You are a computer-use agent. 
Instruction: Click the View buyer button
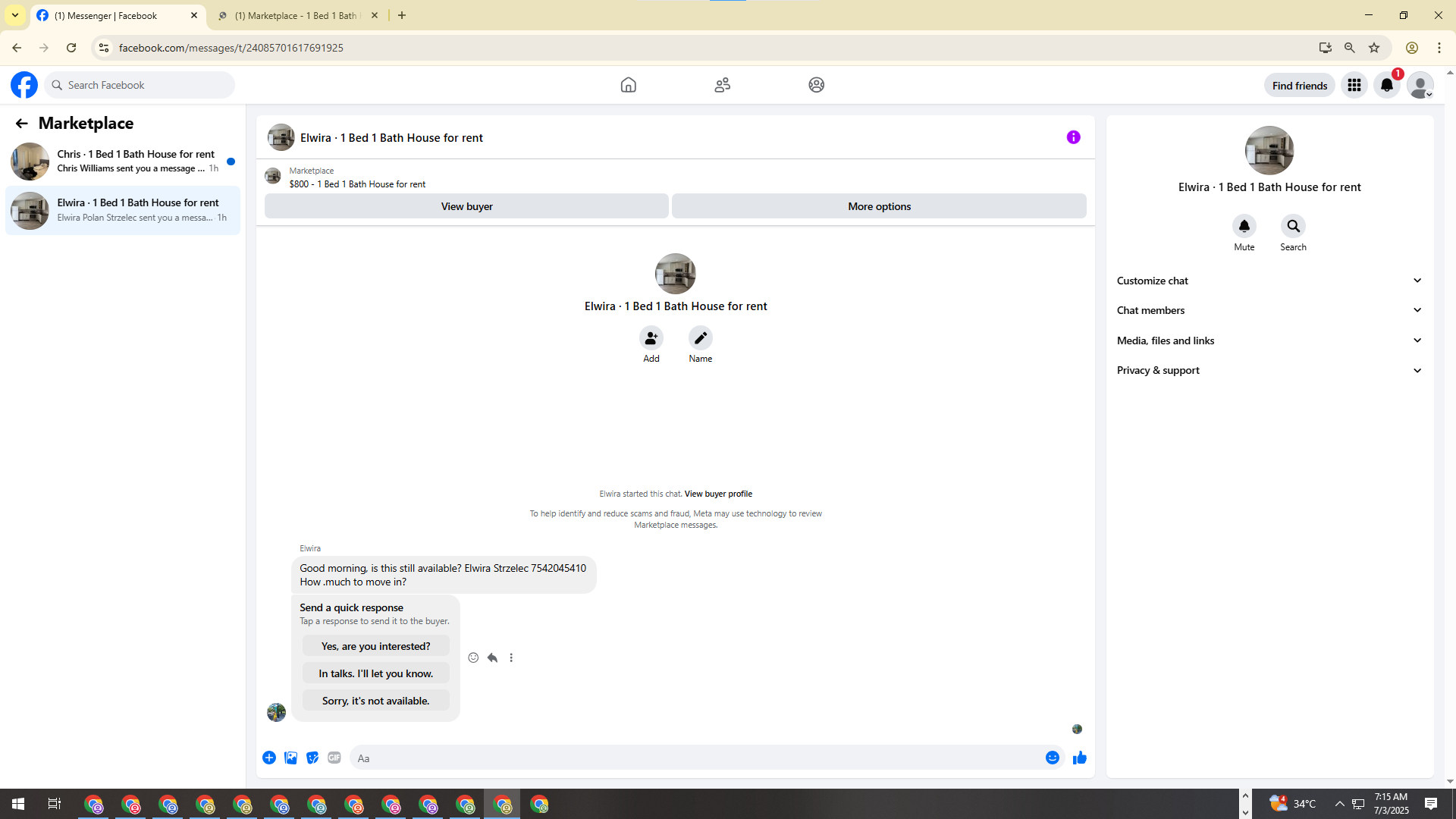coord(466,206)
